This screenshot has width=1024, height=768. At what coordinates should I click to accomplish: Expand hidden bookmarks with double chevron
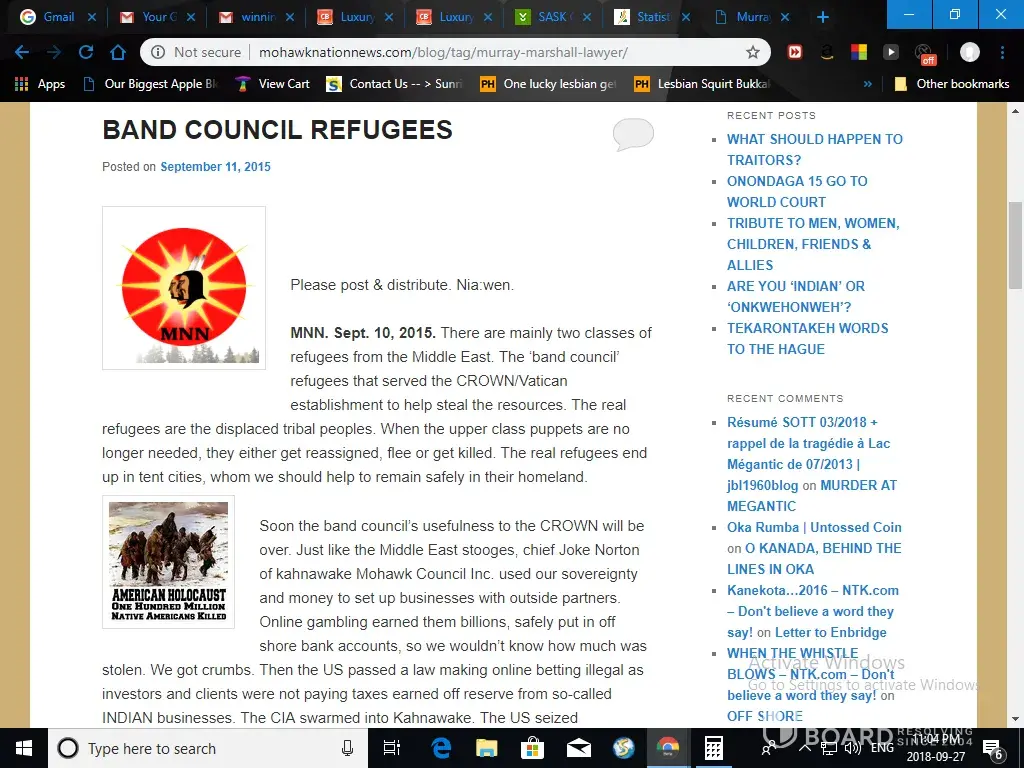[867, 84]
